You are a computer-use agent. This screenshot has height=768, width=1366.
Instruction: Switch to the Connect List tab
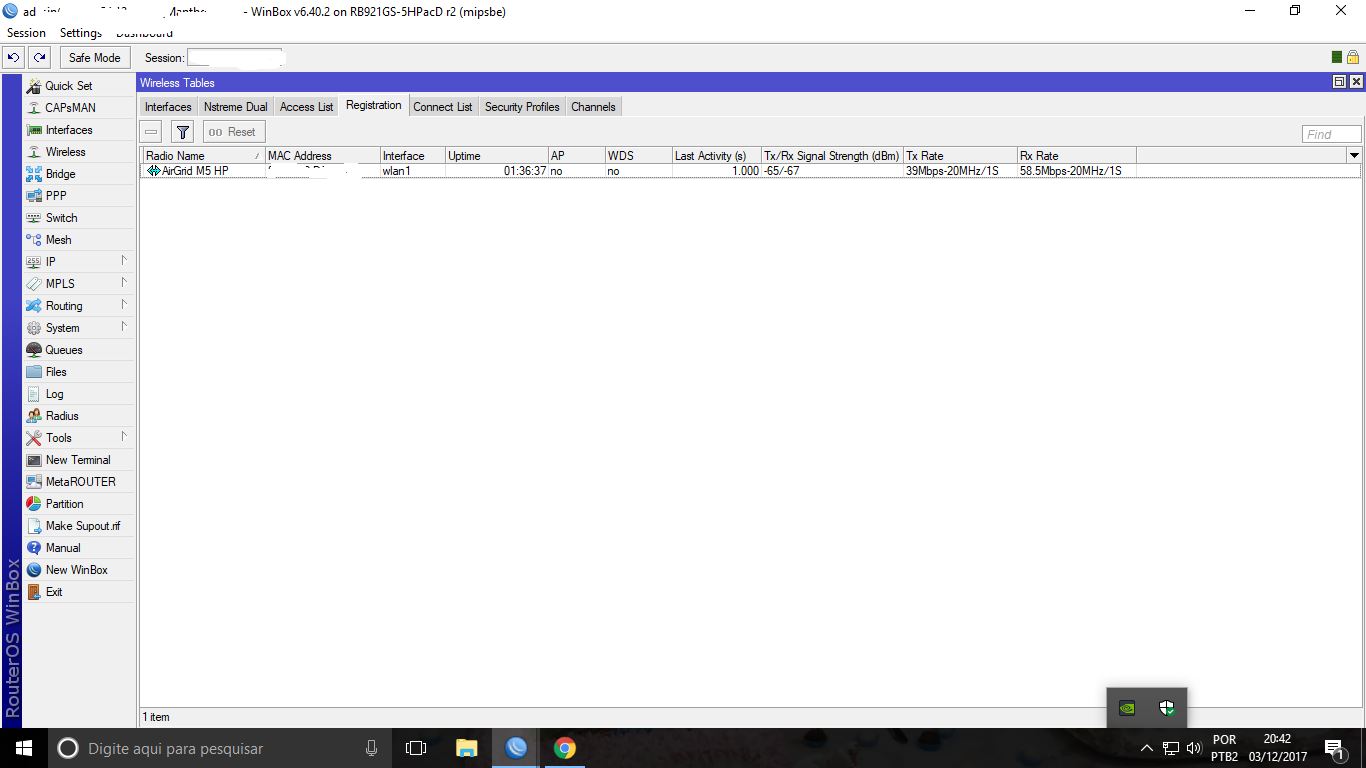(443, 107)
